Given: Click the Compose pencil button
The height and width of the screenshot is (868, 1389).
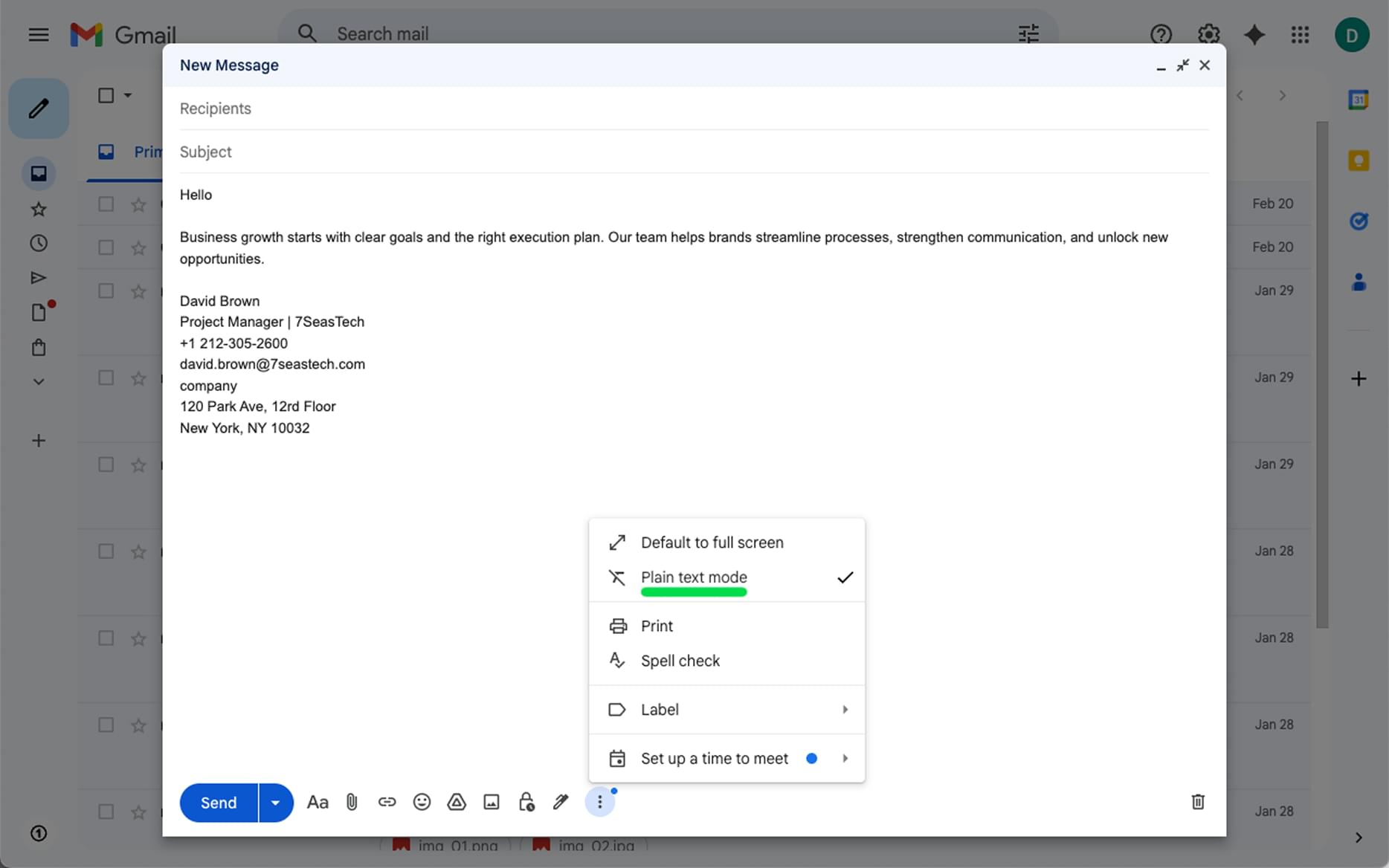Looking at the screenshot, I should (39, 108).
